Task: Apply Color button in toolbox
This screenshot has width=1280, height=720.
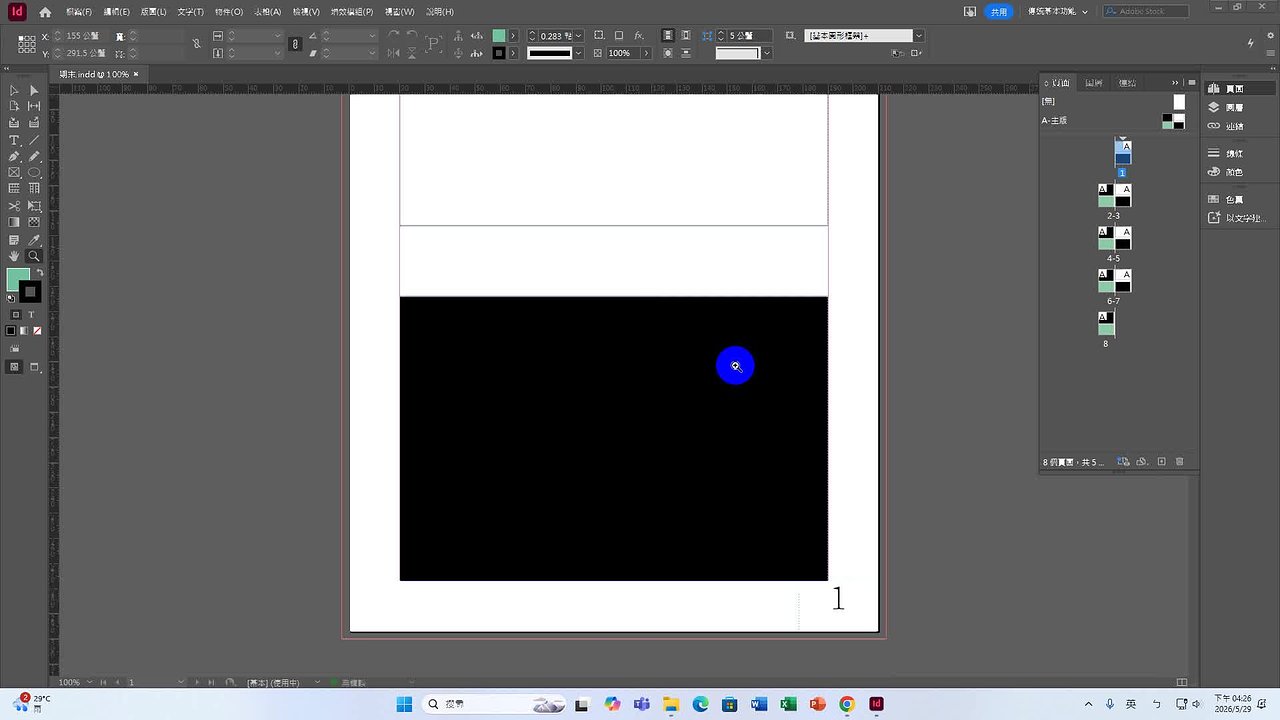Action: tap(11, 331)
